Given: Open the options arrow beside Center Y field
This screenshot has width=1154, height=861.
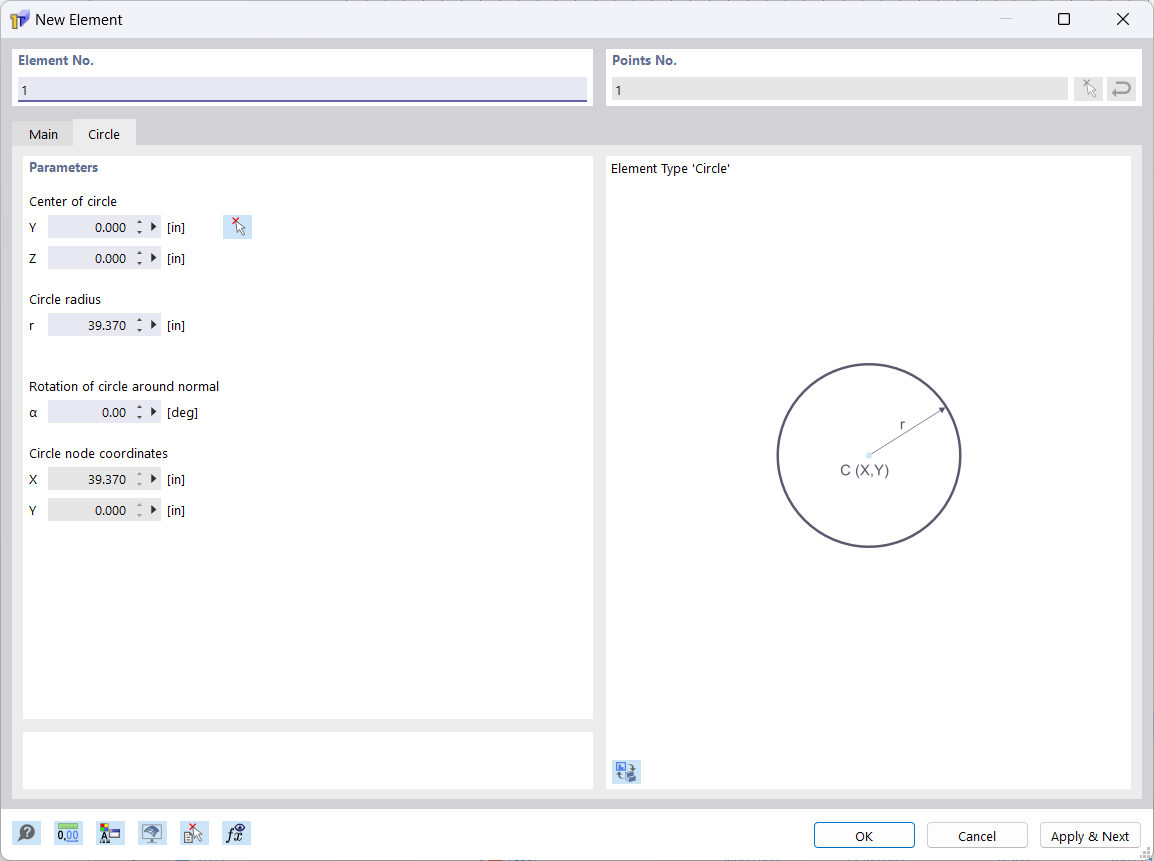Looking at the screenshot, I should click(155, 227).
